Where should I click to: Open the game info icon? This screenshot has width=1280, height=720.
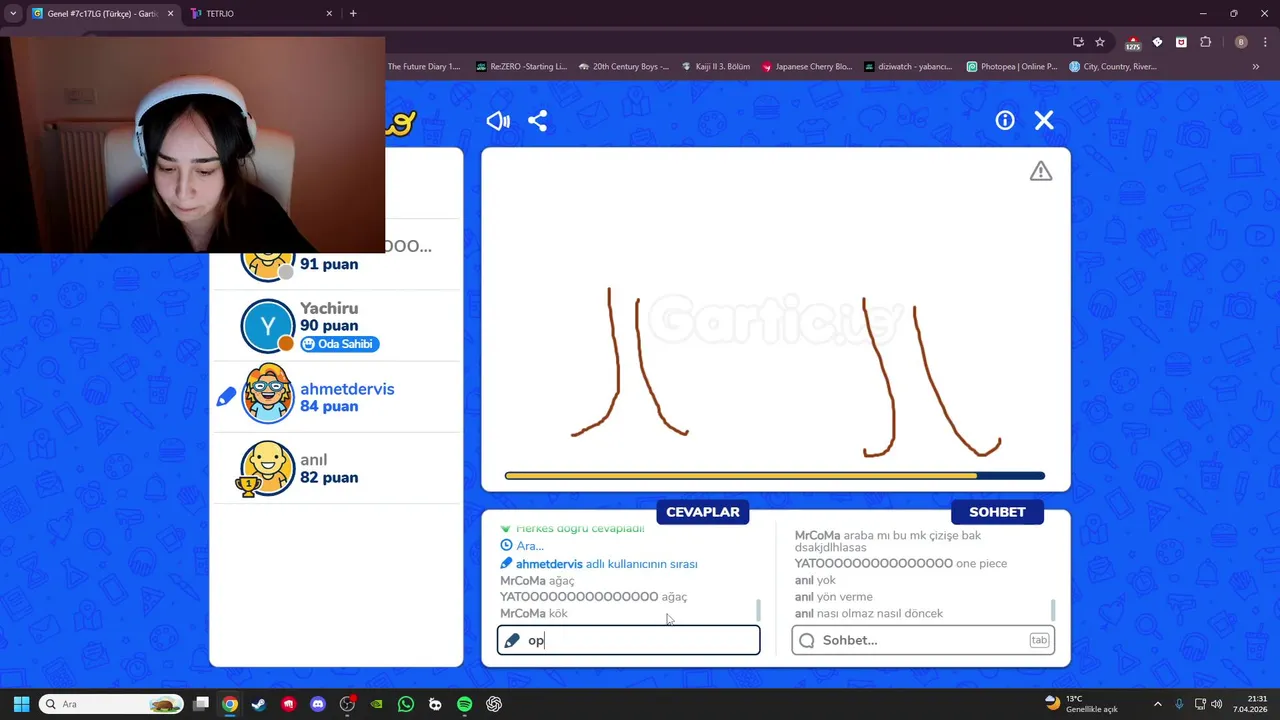[x=1005, y=121]
